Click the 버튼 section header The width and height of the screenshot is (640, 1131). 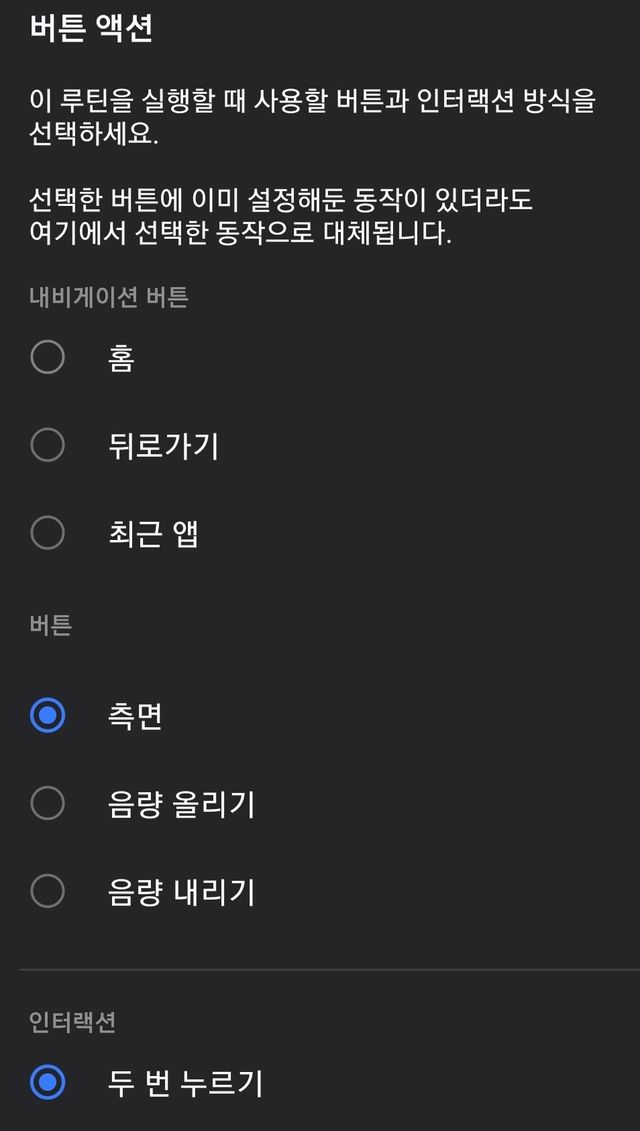[x=51, y=626]
